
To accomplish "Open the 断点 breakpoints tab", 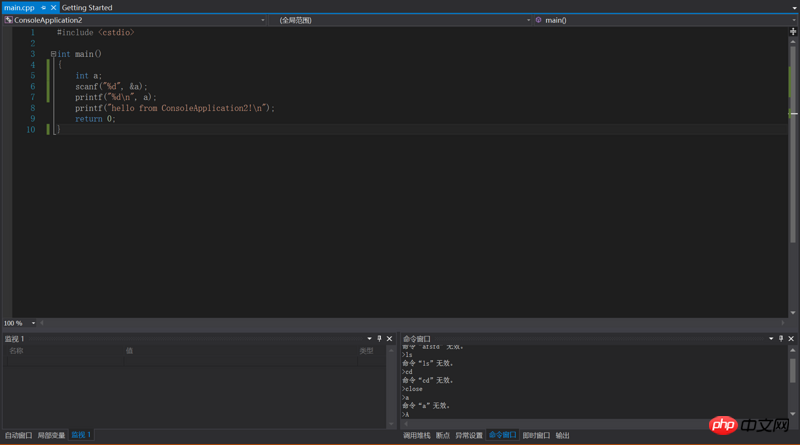I will (x=443, y=435).
